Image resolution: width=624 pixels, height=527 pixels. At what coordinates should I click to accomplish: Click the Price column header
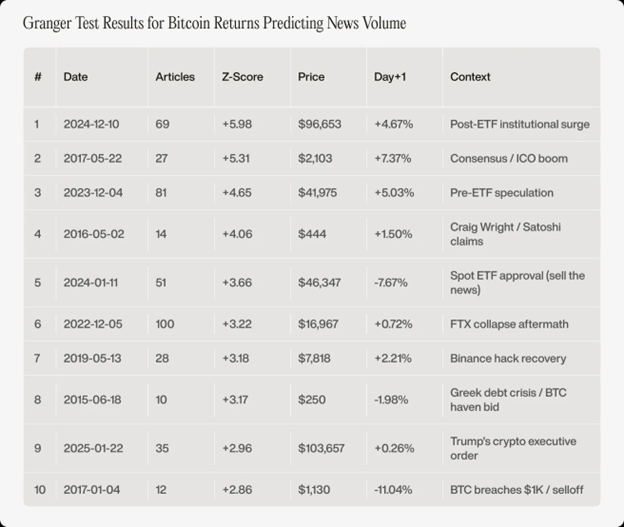click(x=311, y=77)
